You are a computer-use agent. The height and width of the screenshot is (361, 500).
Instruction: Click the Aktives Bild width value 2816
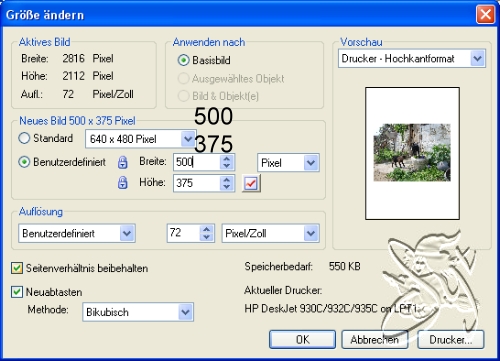point(74,58)
